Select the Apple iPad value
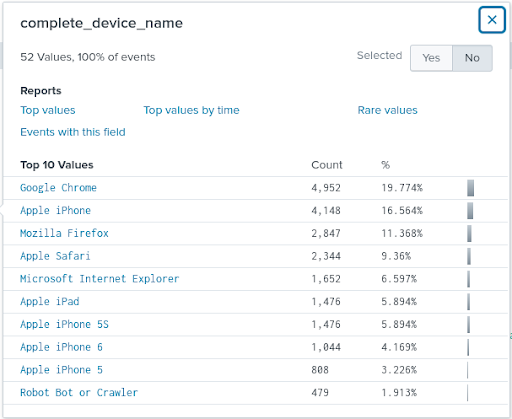Image resolution: width=512 pixels, height=419 pixels. pos(50,302)
